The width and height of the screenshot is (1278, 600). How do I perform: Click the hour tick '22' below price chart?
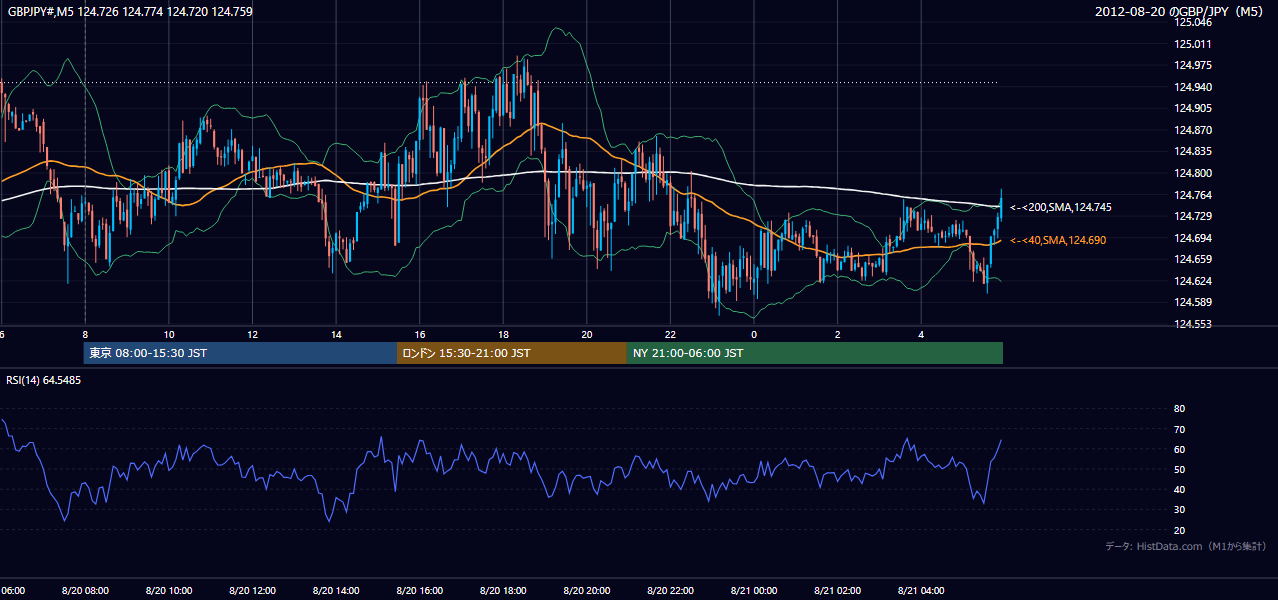pos(670,334)
